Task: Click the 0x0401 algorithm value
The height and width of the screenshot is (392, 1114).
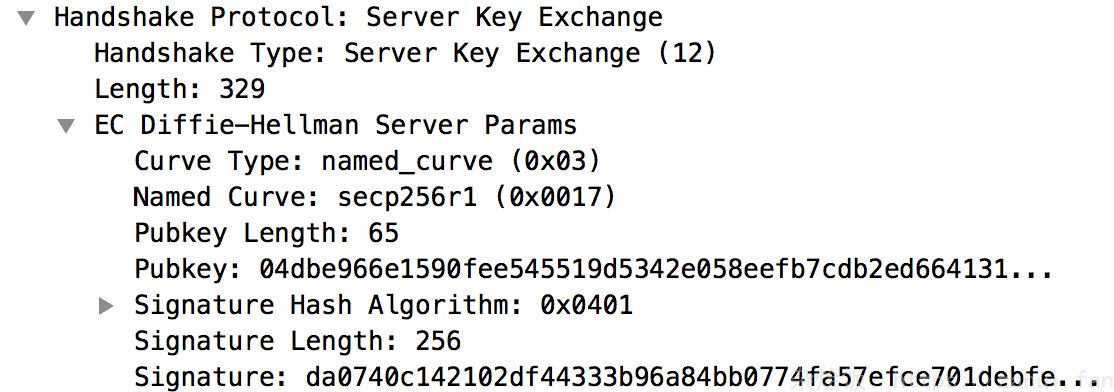Action: point(586,305)
